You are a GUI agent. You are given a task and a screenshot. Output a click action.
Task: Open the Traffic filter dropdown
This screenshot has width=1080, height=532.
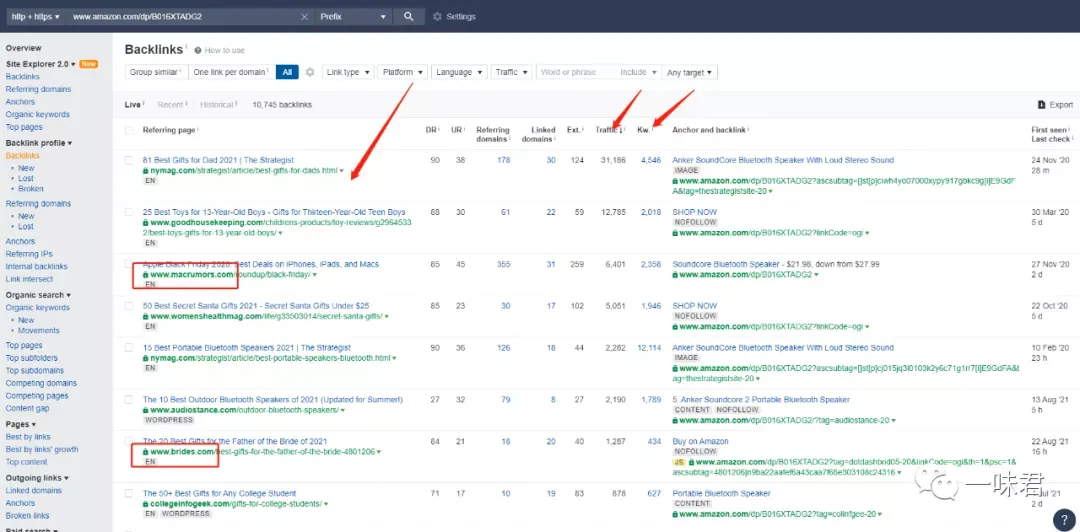511,72
